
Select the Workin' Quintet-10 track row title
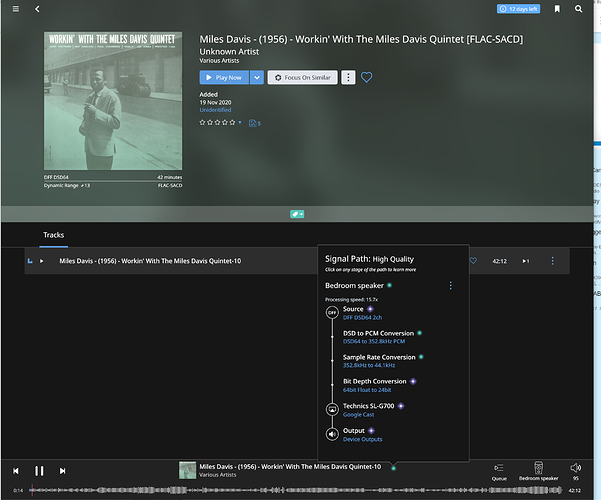[x=150, y=261]
